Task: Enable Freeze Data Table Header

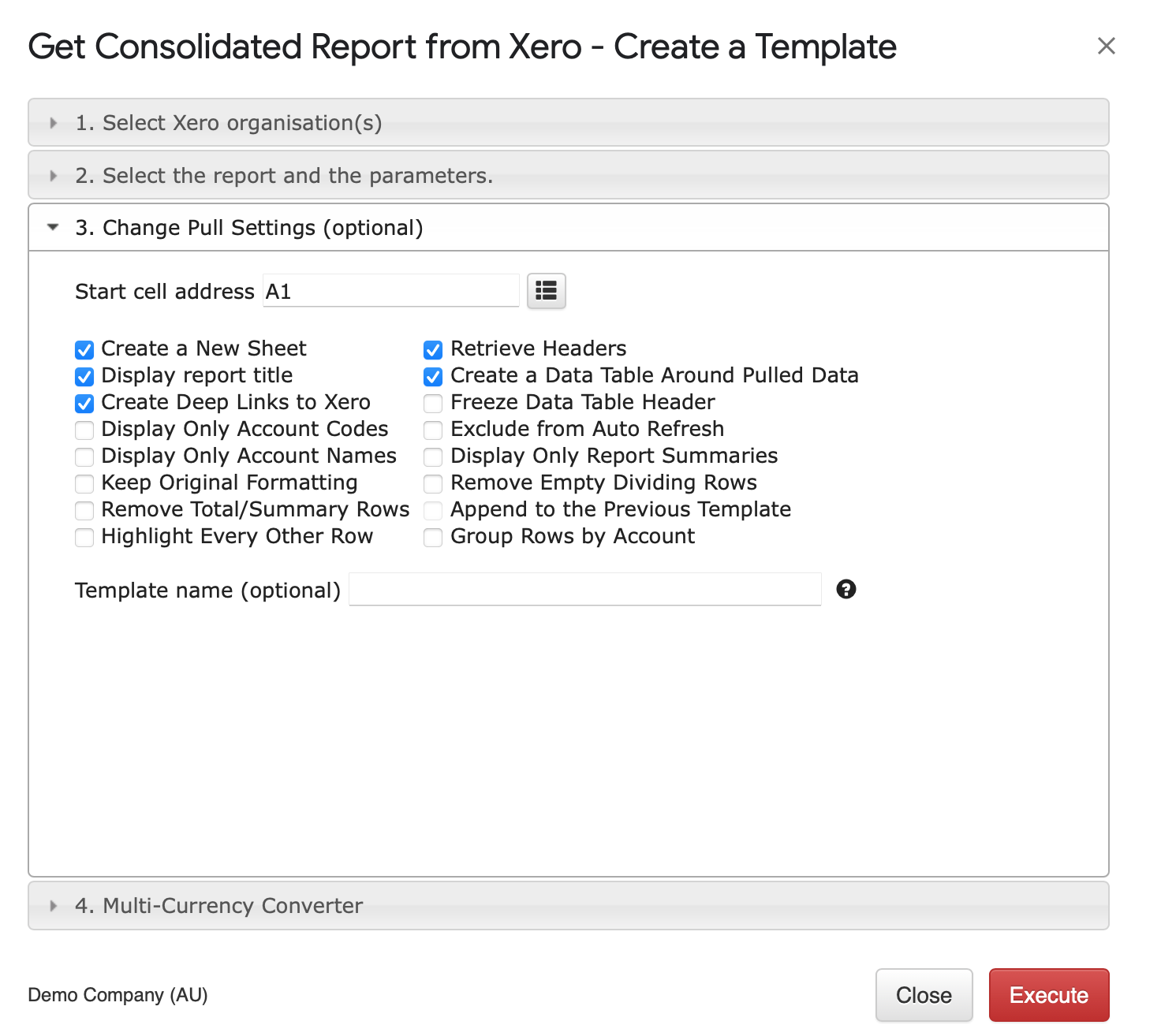Action: [x=433, y=403]
